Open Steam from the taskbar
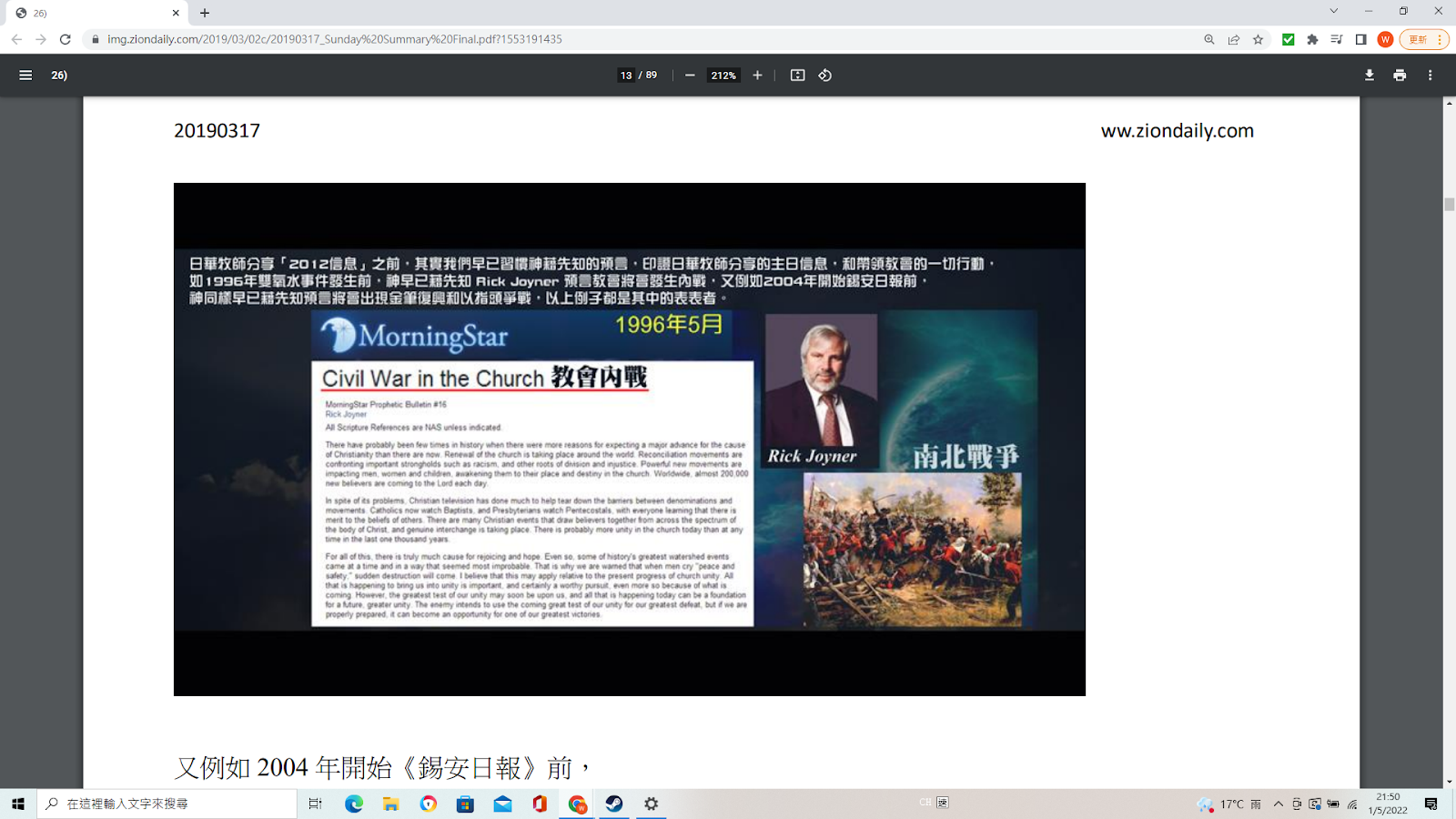Viewport: 1456px width, 819px height. (x=614, y=804)
